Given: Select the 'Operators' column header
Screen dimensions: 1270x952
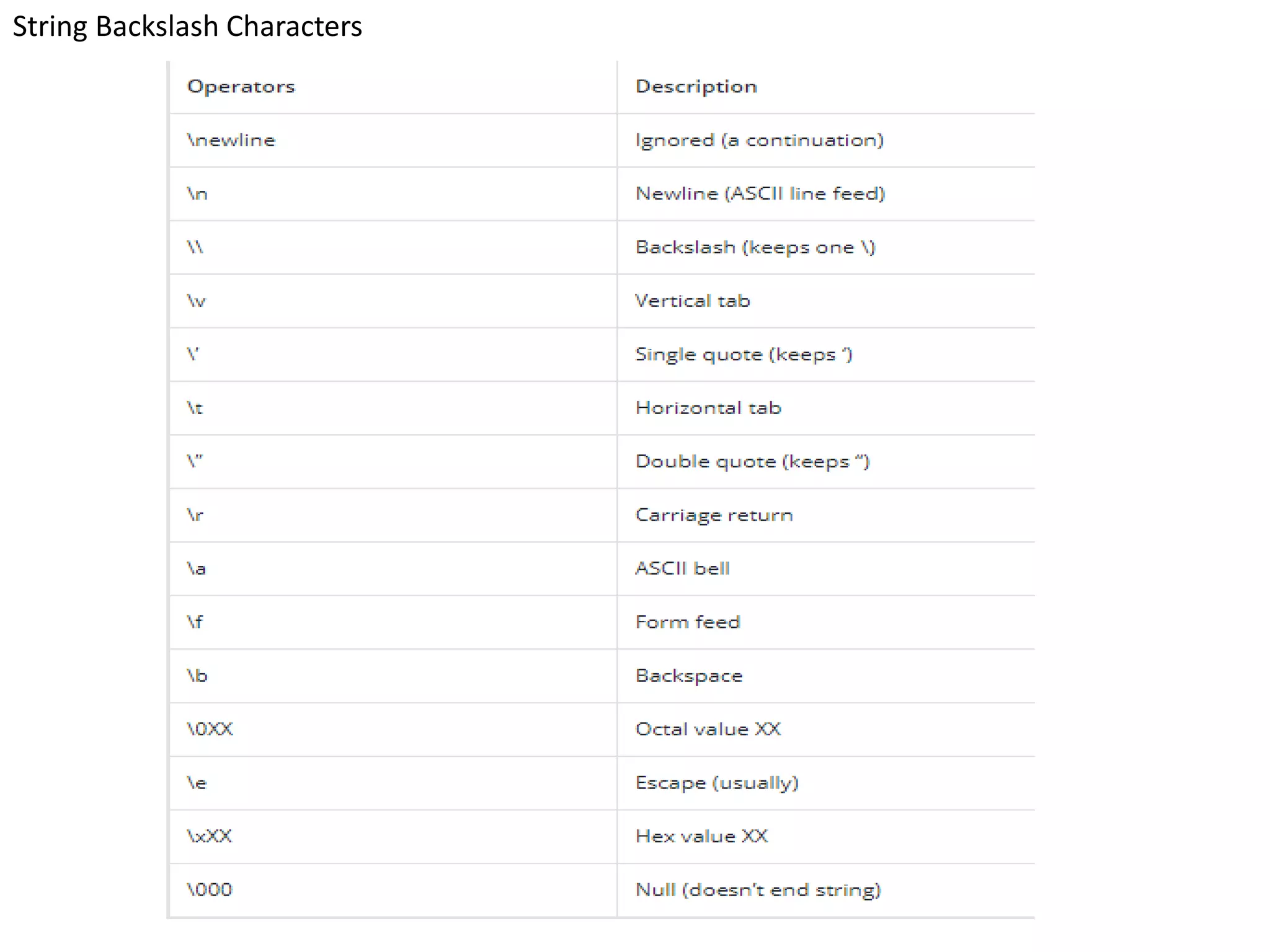Looking at the screenshot, I should [x=241, y=87].
